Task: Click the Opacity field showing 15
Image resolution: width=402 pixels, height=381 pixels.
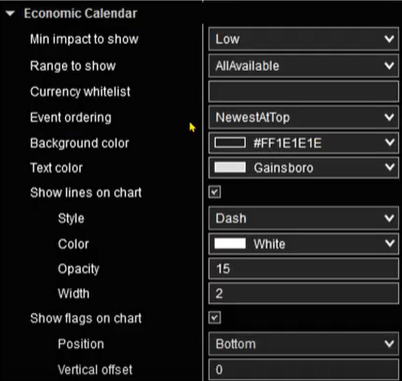Action: click(303, 268)
